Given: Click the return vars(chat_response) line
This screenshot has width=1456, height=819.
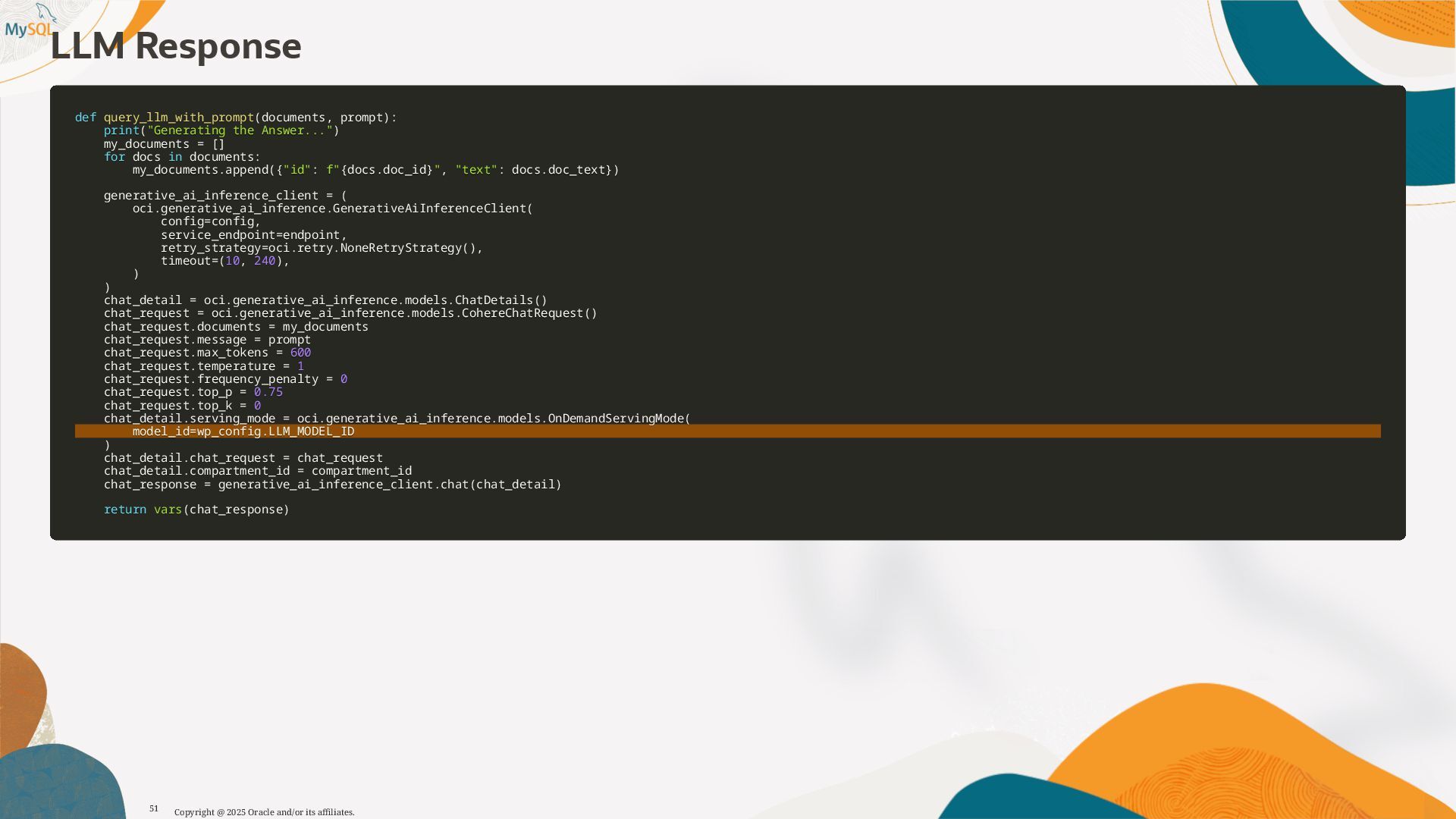Looking at the screenshot, I should (x=196, y=510).
